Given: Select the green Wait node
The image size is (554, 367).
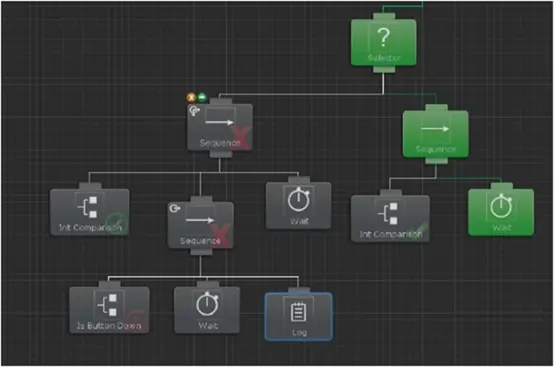Looking at the screenshot, I should pos(501,212).
